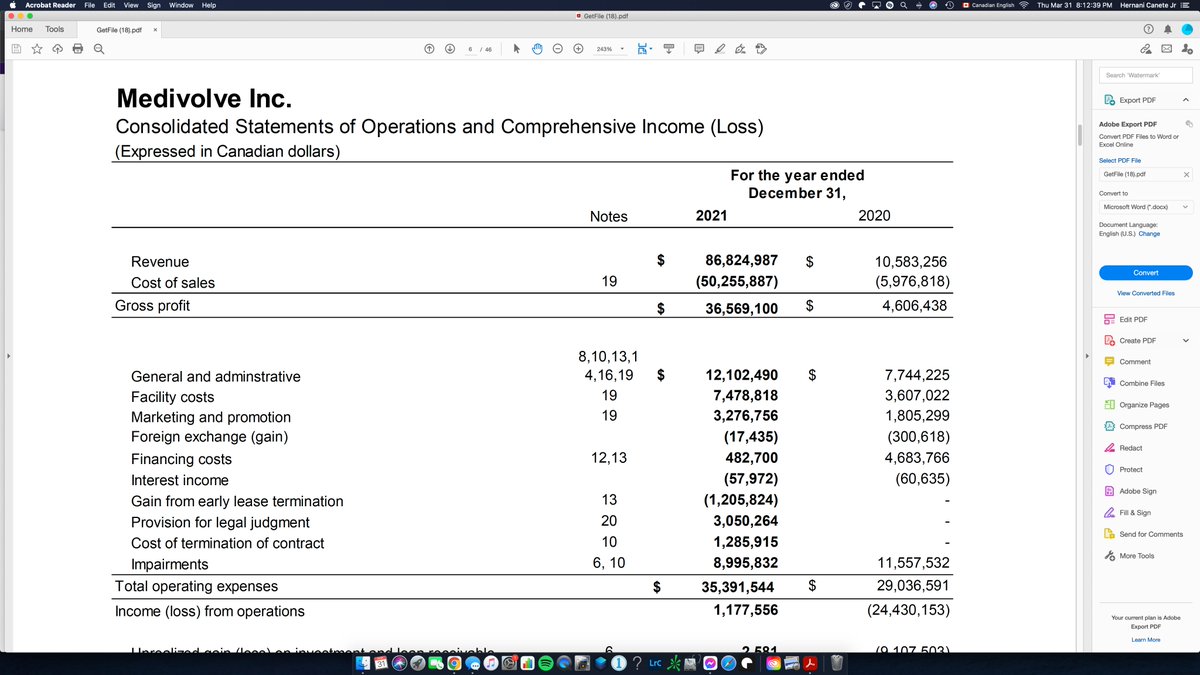1200x675 pixels.
Task: Open the Comment tool
Action: tap(1134, 361)
